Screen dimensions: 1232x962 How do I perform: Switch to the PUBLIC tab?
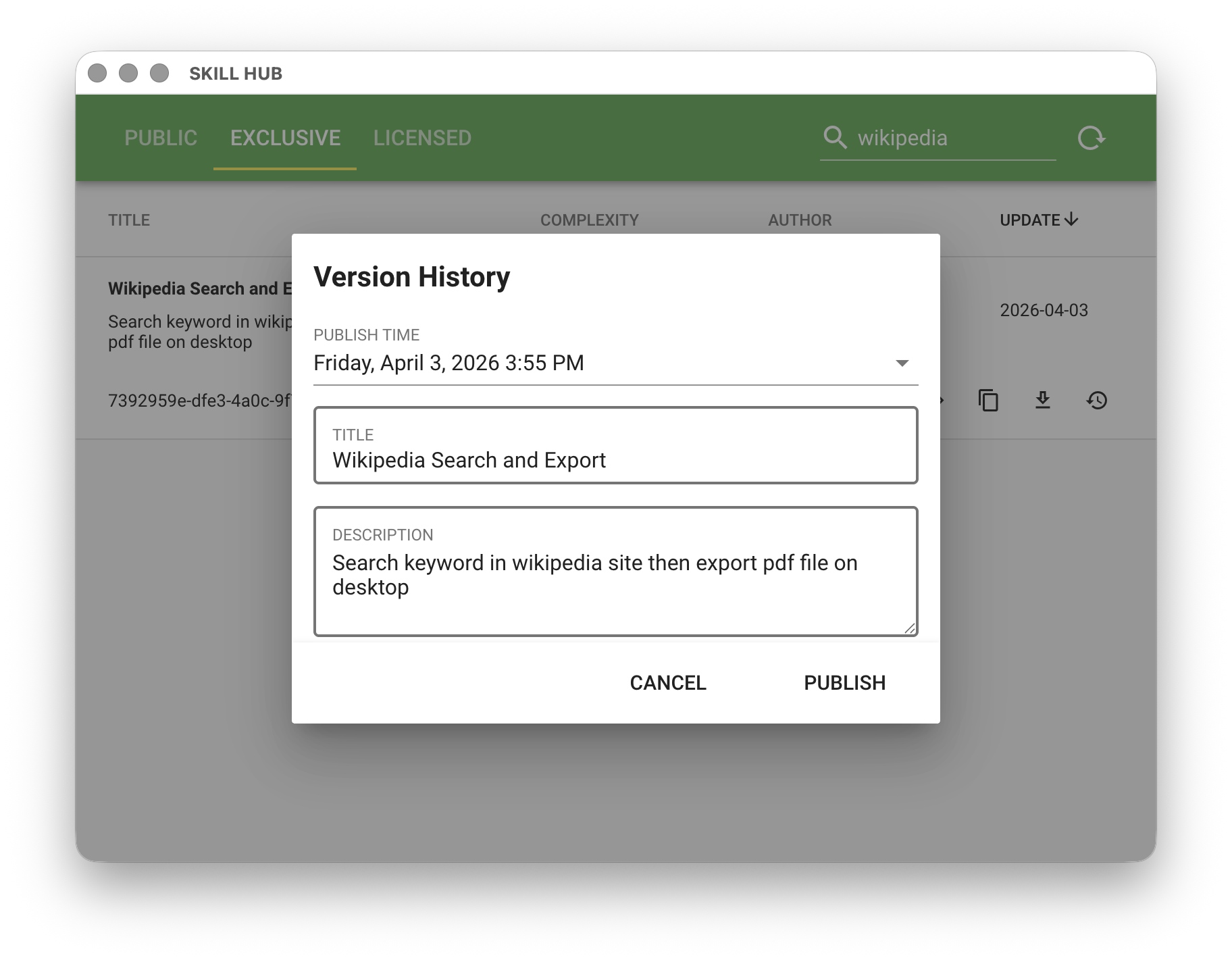(161, 138)
